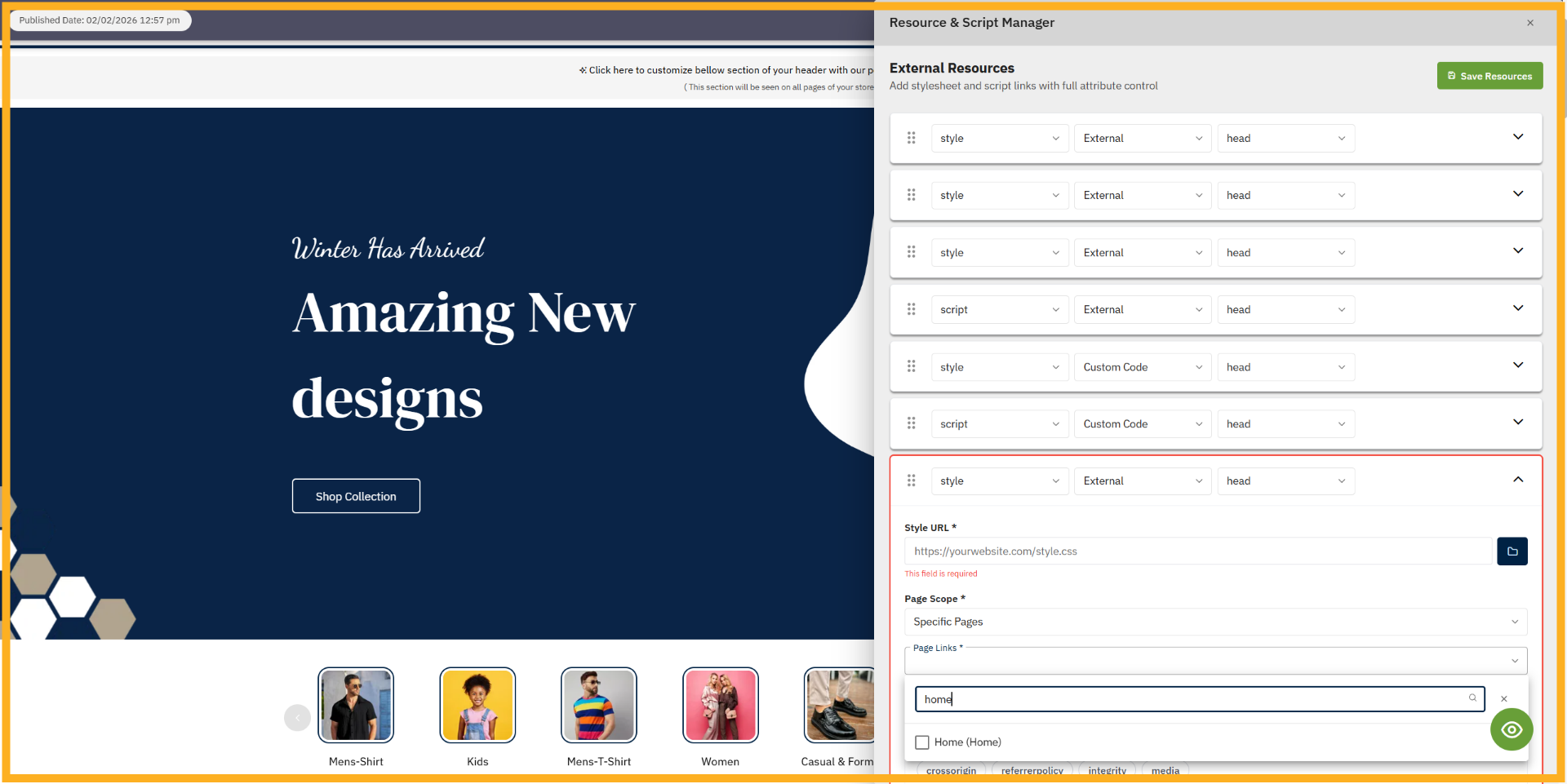Screen dimensions: 1567x784
Task: Grab the drag handle of the Custom Code script row
Action: 912,423
